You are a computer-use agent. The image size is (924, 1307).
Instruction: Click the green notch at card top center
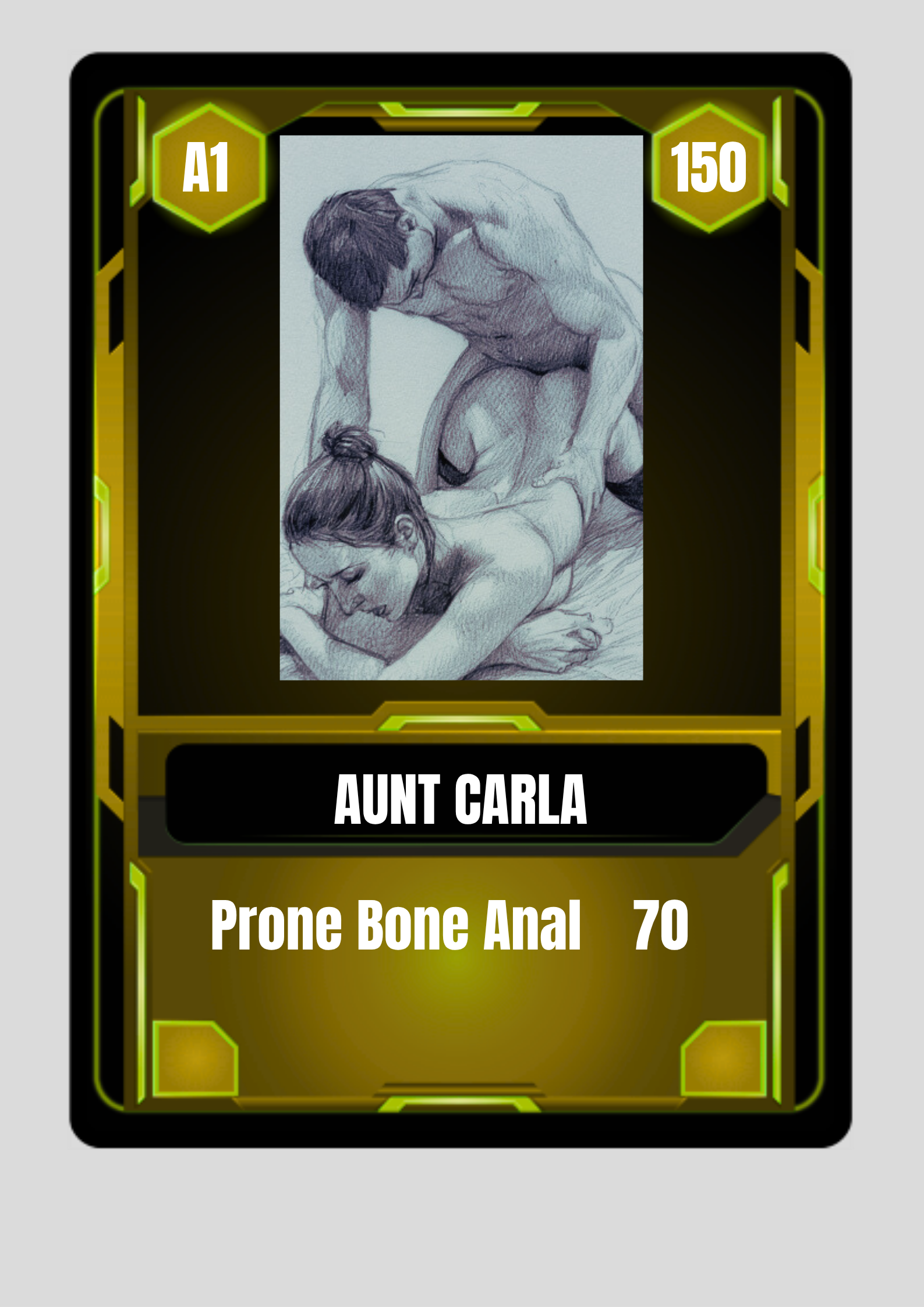pyautogui.click(x=459, y=109)
